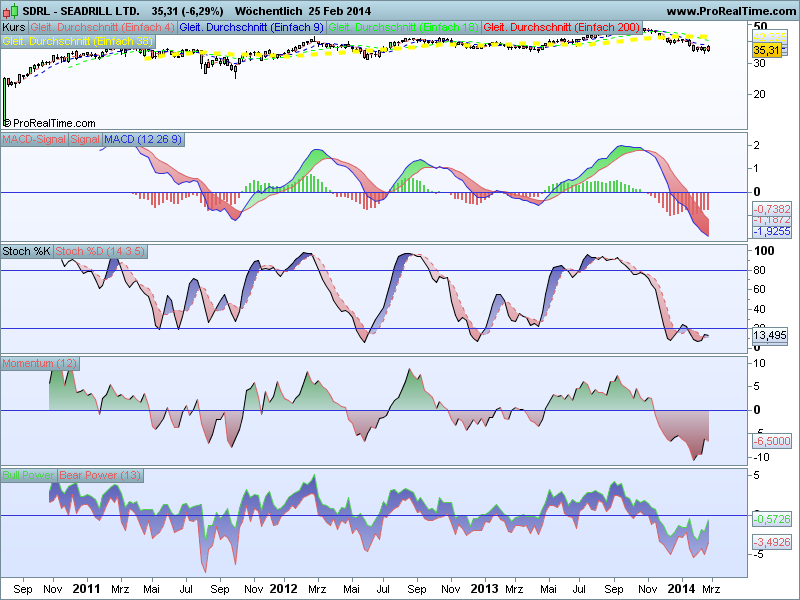800x600 pixels.
Task: Click the Mrz label following 2014
Action: click(x=711, y=589)
